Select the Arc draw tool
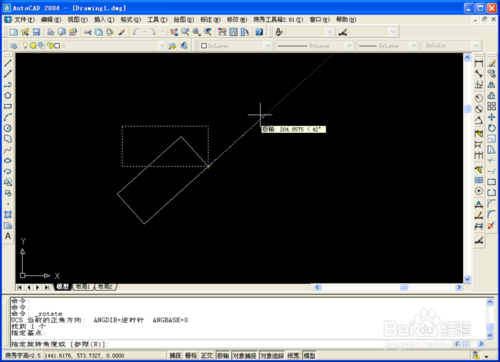This screenshot has width=500, height=362. 8,117
